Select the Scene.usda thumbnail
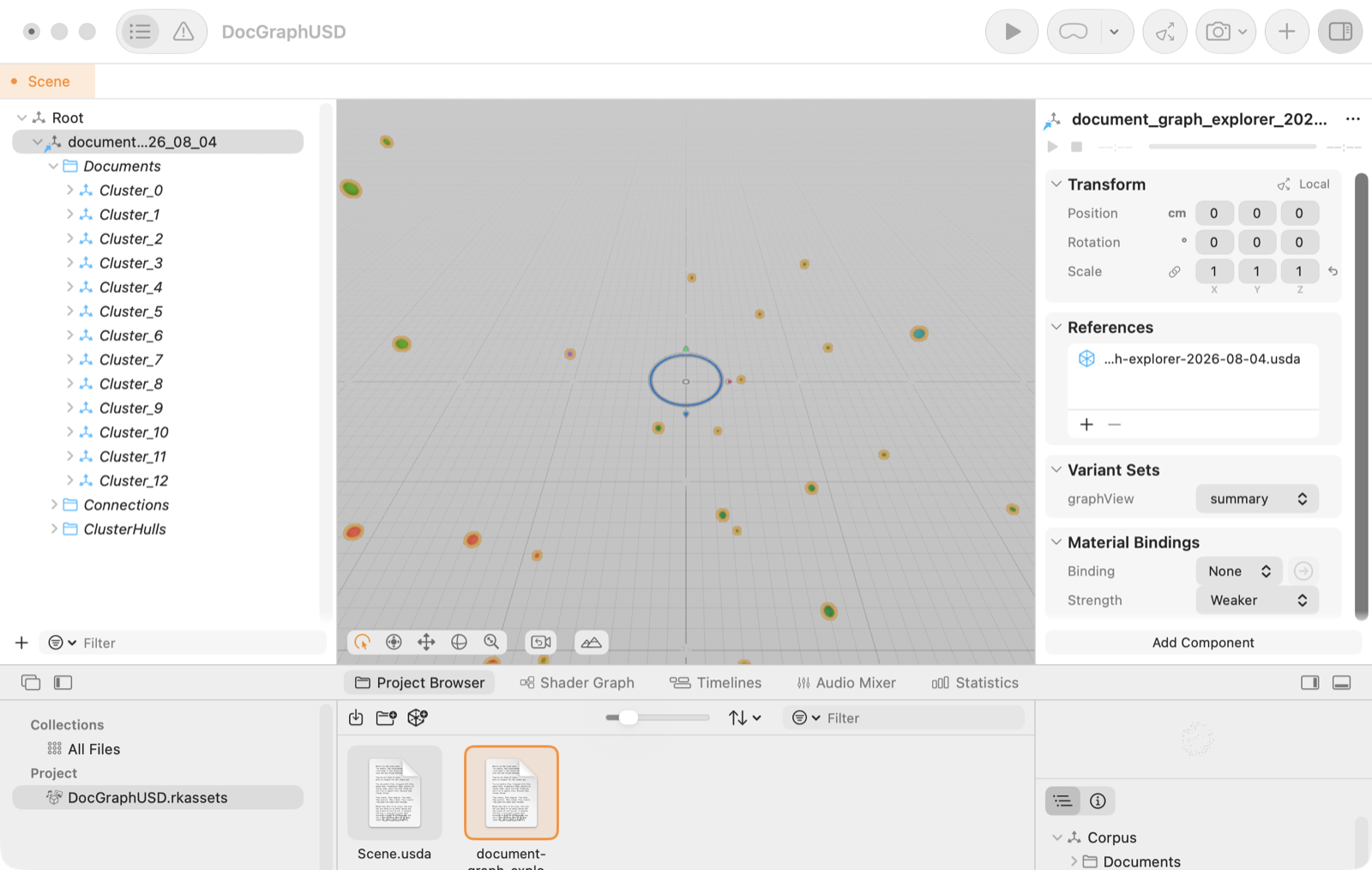Viewport: 1372px width, 870px height. coord(394,792)
